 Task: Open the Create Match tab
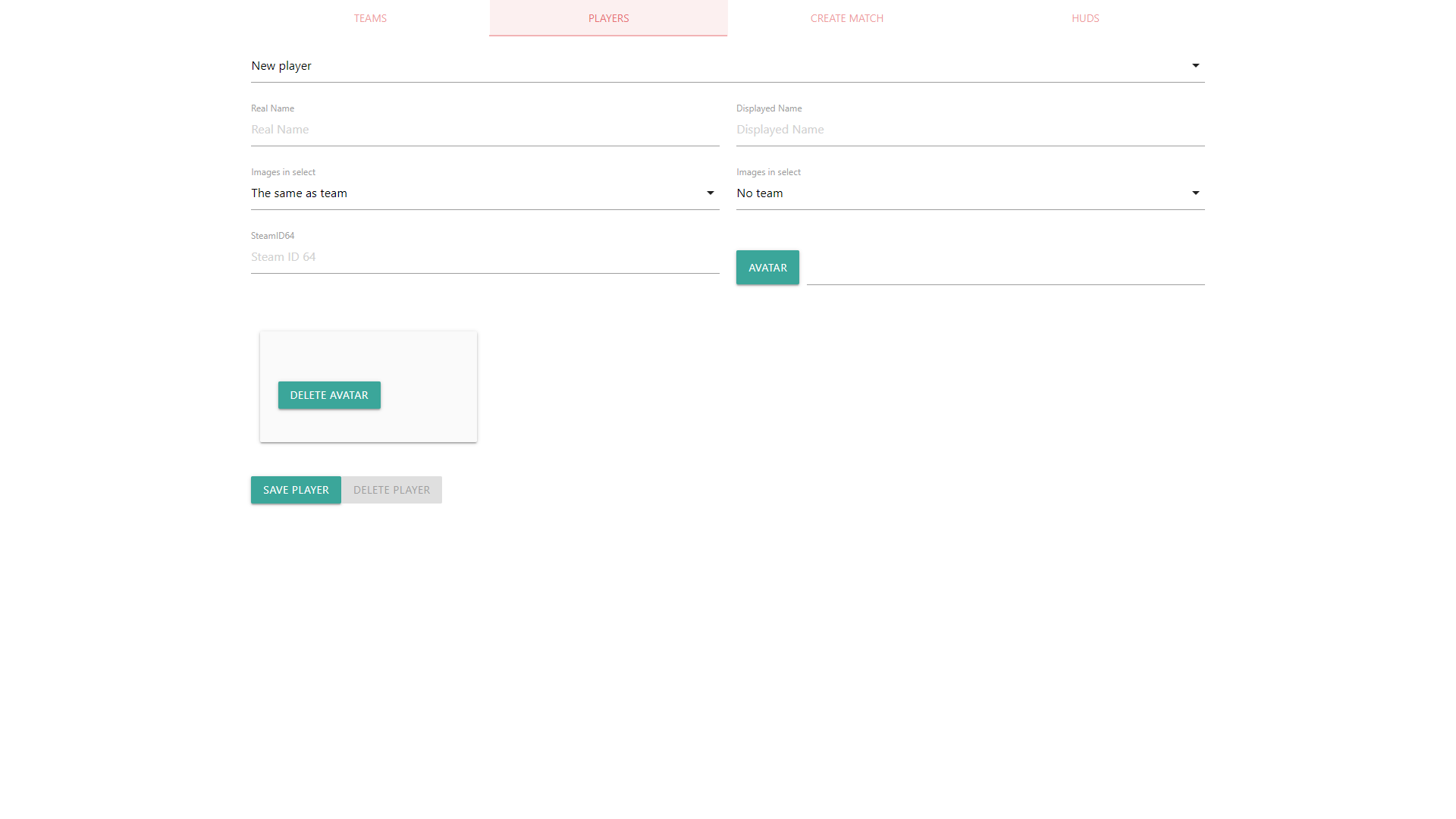coord(846,18)
